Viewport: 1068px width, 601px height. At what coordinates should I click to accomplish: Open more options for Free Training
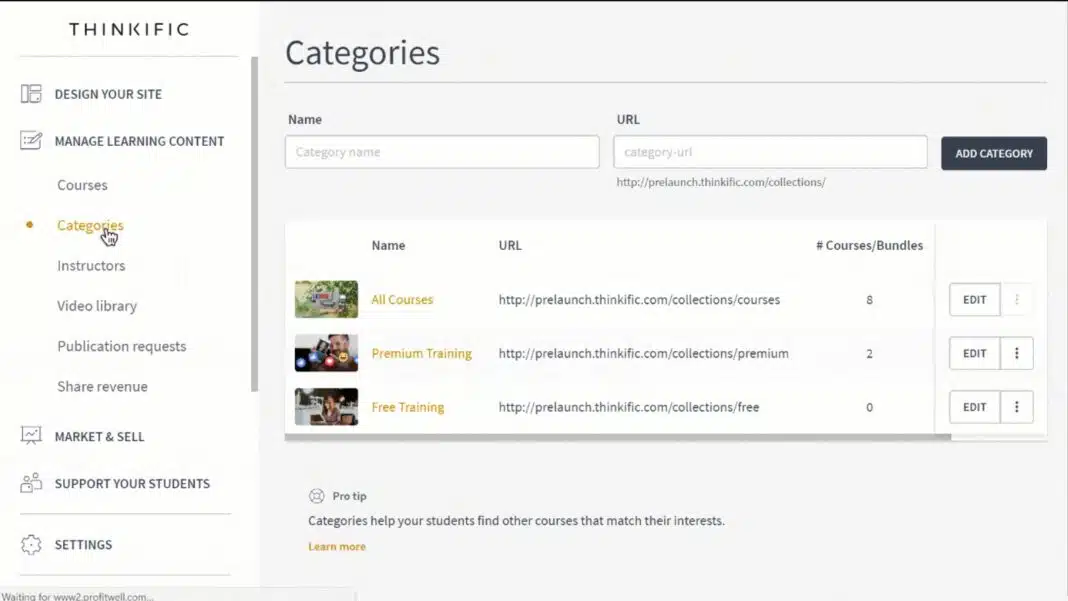(x=1017, y=407)
